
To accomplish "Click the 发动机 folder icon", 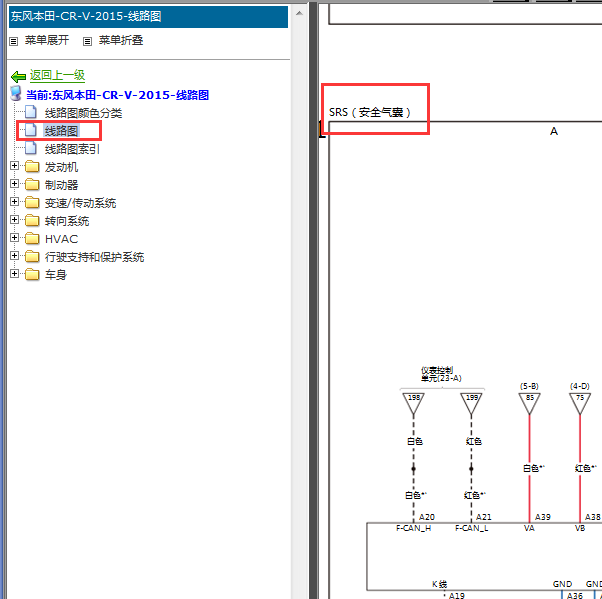I will (x=32, y=167).
